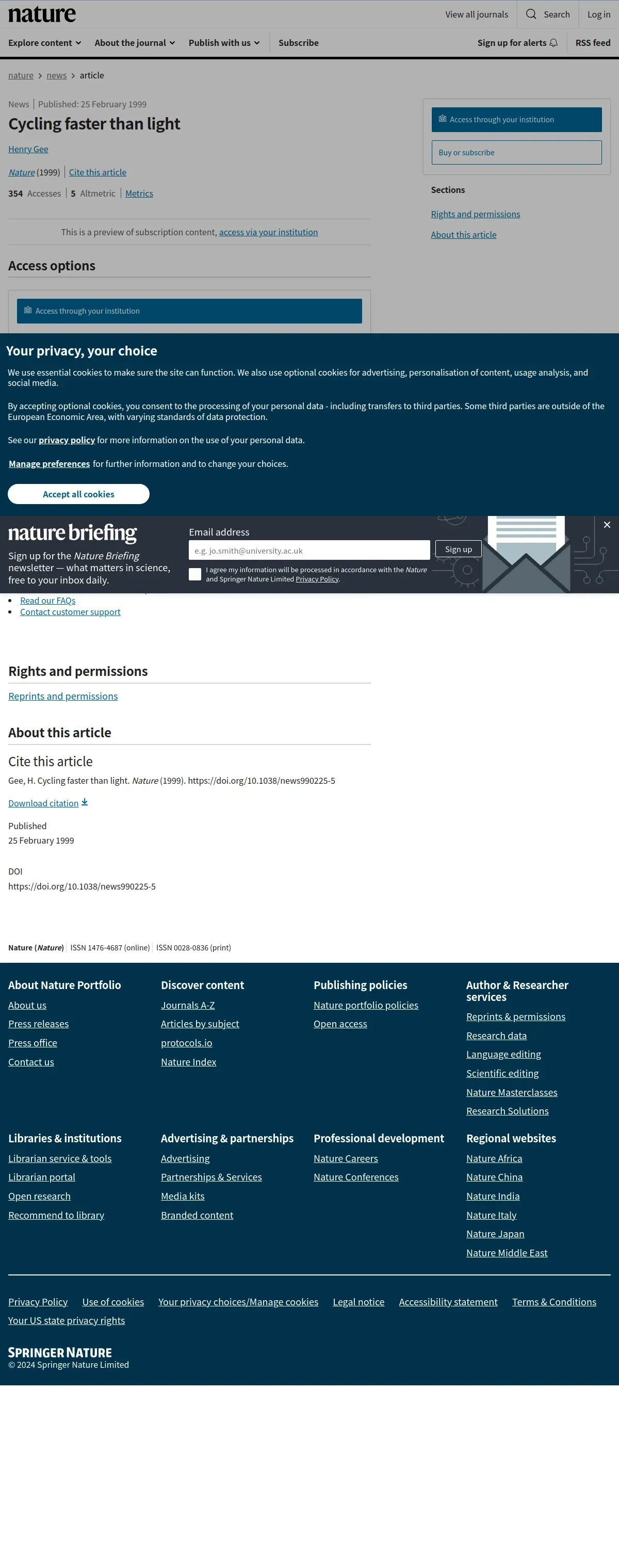Open the Subscribe menu item
This screenshot has width=619, height=1568.
[298, 43]
